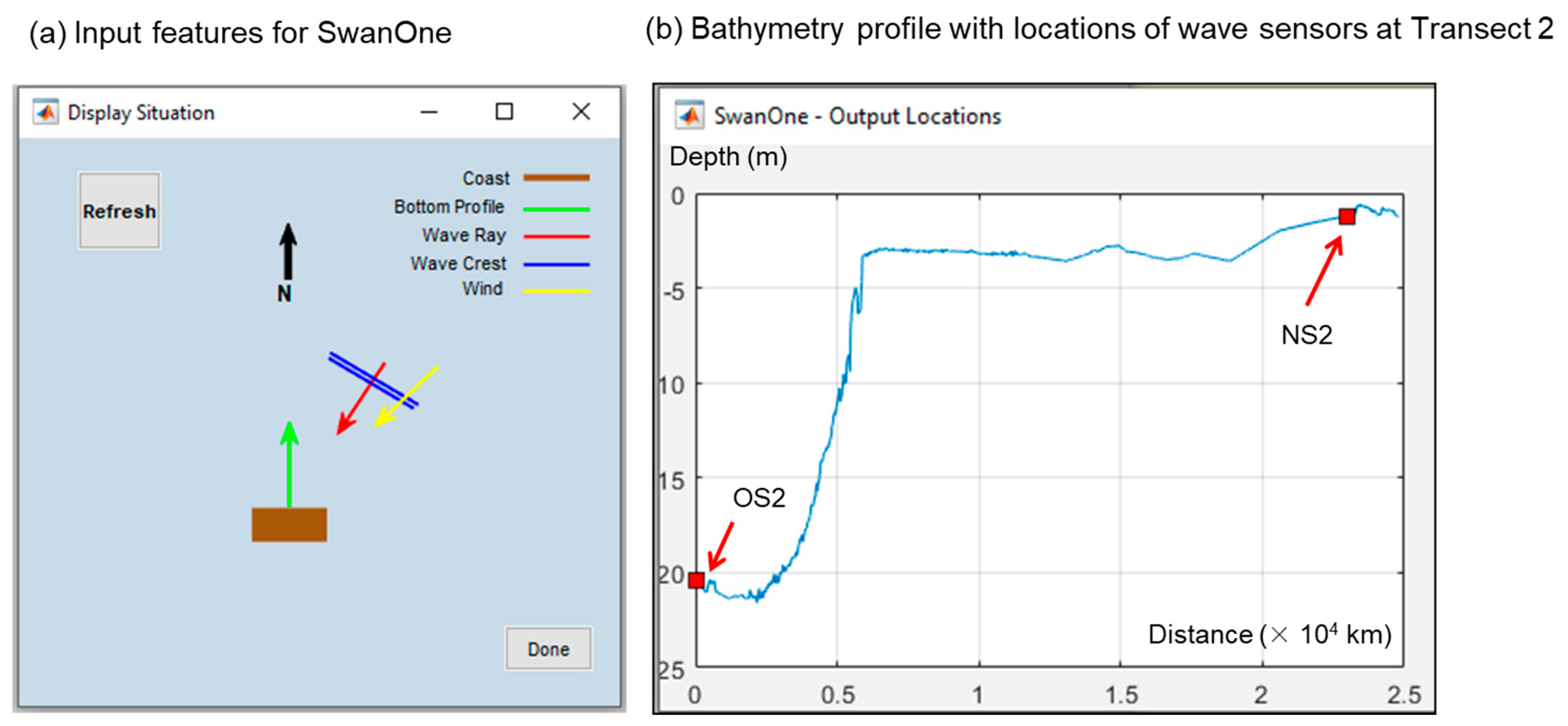The height and width of the screenshot is (726, 1568).
Task: Click the 'Wave Crest' legend label
Action: 458,263
